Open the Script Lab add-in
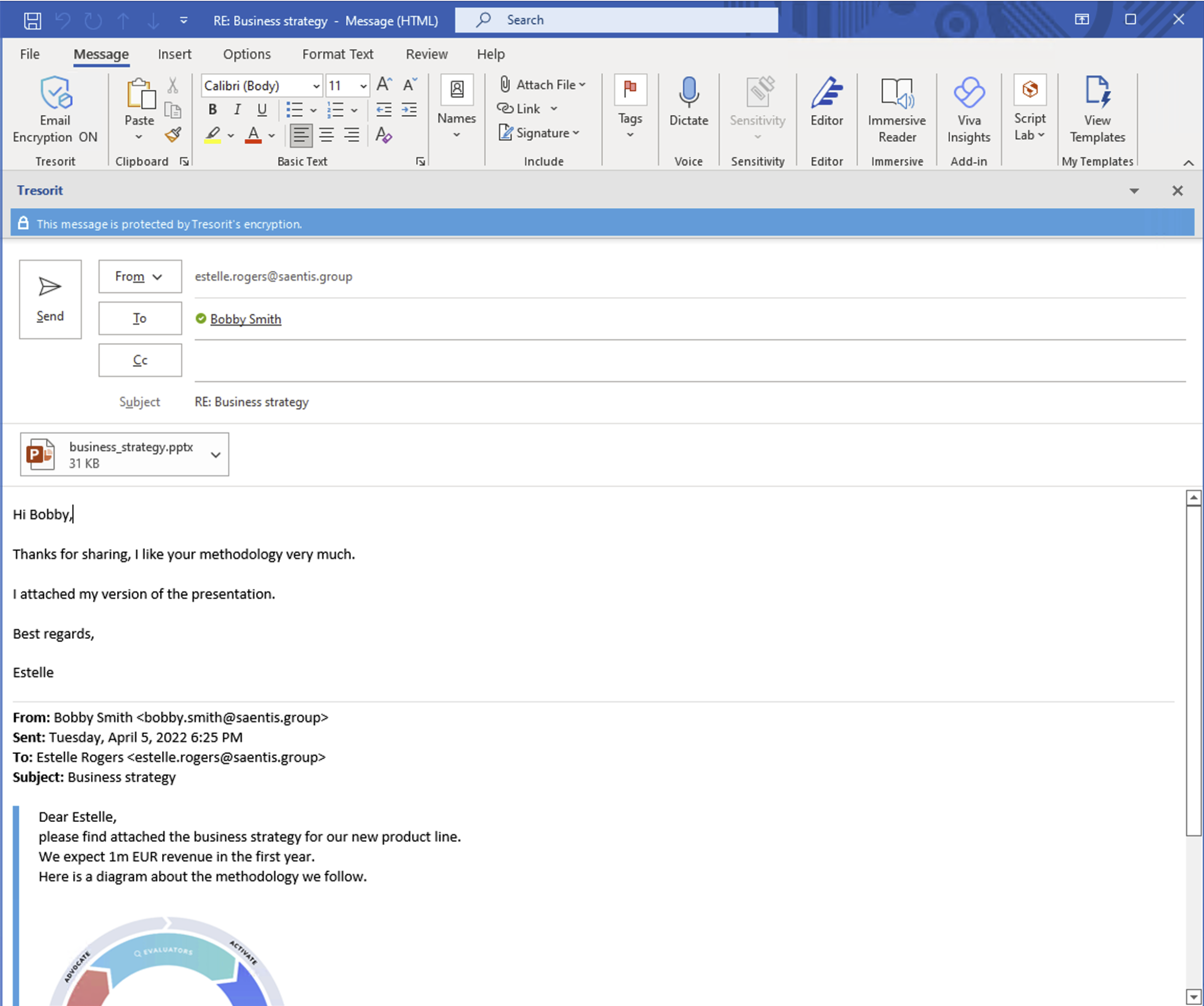The width and height of the screenshot is (1204, 1006). pos(1030,108)
